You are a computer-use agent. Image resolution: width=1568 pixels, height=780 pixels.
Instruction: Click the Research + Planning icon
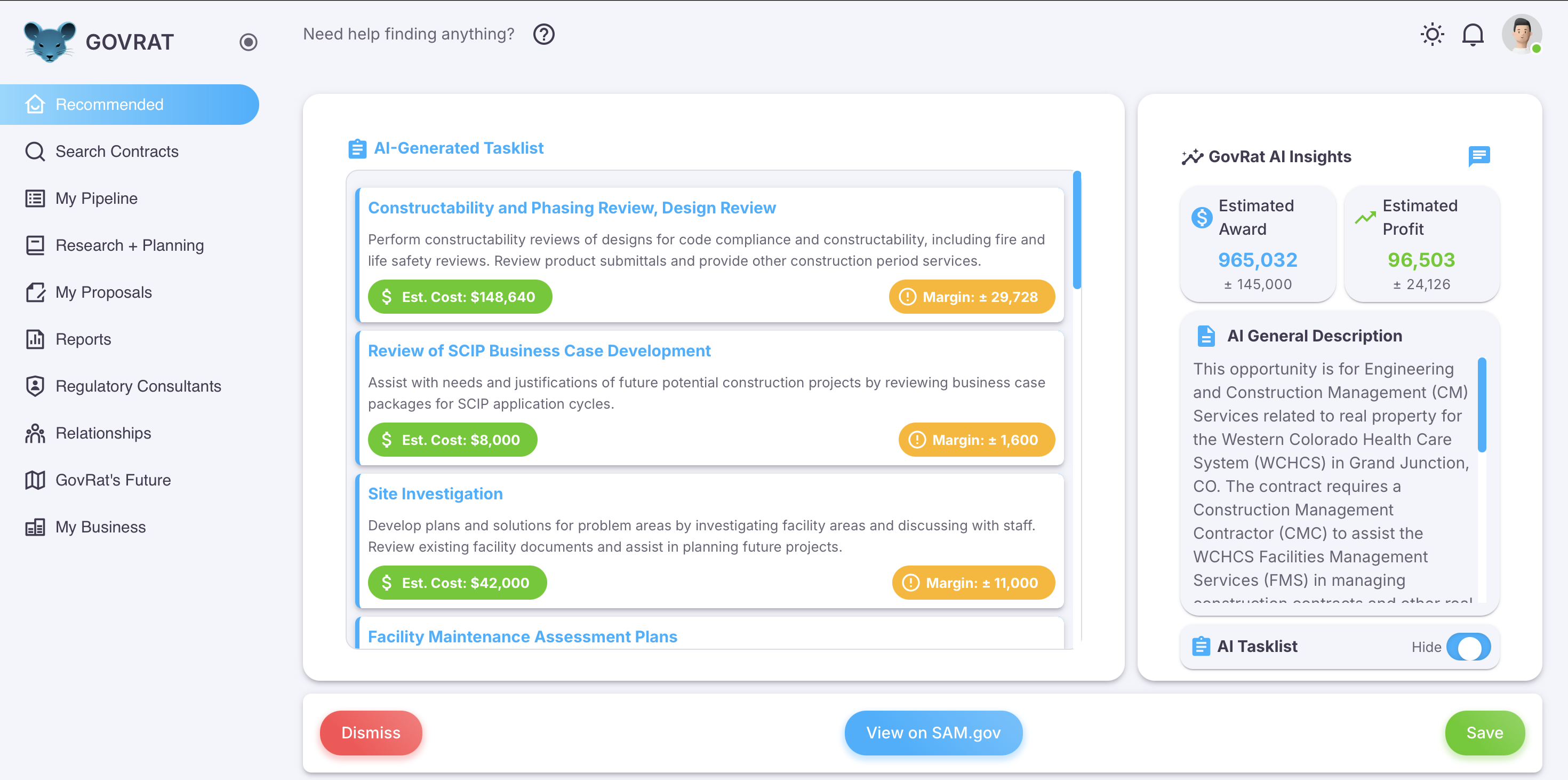pyautogui.click(x=35, y=245)
